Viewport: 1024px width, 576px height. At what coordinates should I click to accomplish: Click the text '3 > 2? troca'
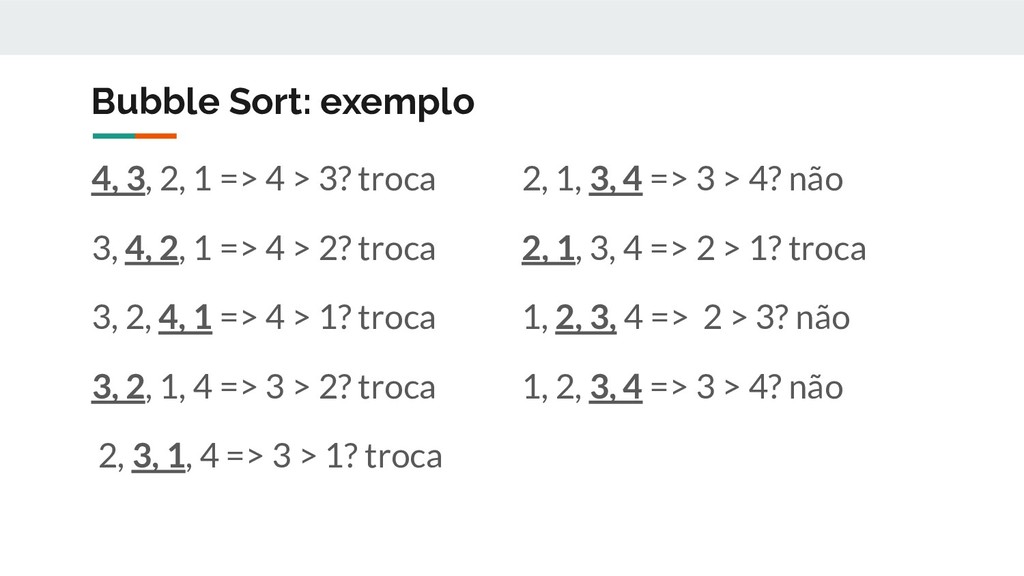point(351,387)
